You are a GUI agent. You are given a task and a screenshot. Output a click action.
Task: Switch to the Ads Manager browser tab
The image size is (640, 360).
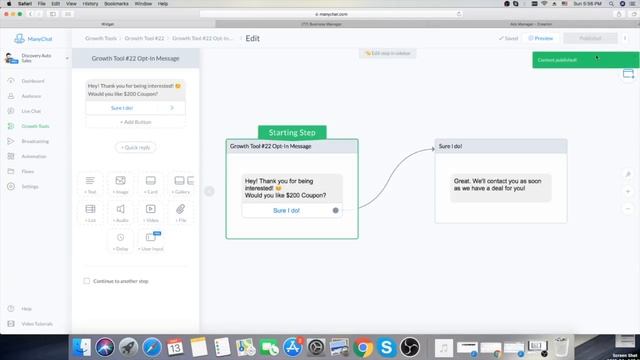coord(531,24)
